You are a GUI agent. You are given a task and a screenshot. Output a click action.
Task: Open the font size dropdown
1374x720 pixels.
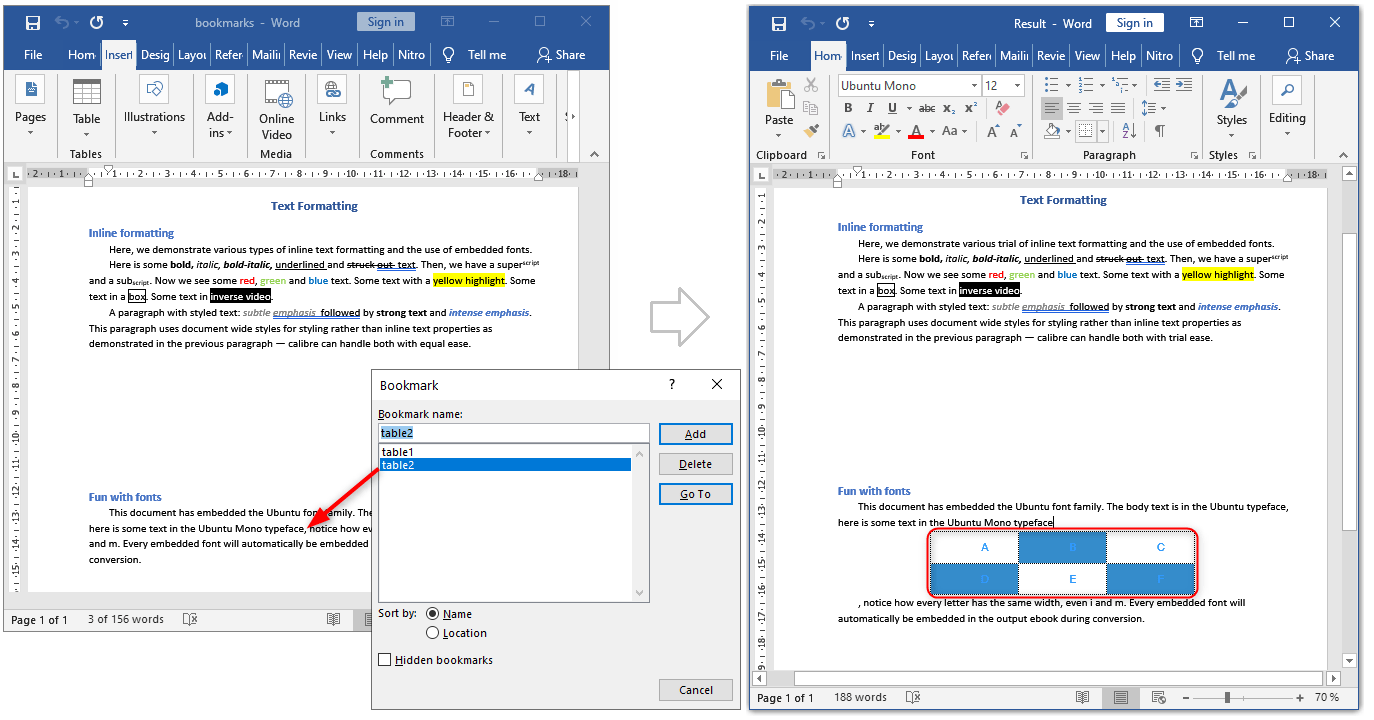[1017, 86]
